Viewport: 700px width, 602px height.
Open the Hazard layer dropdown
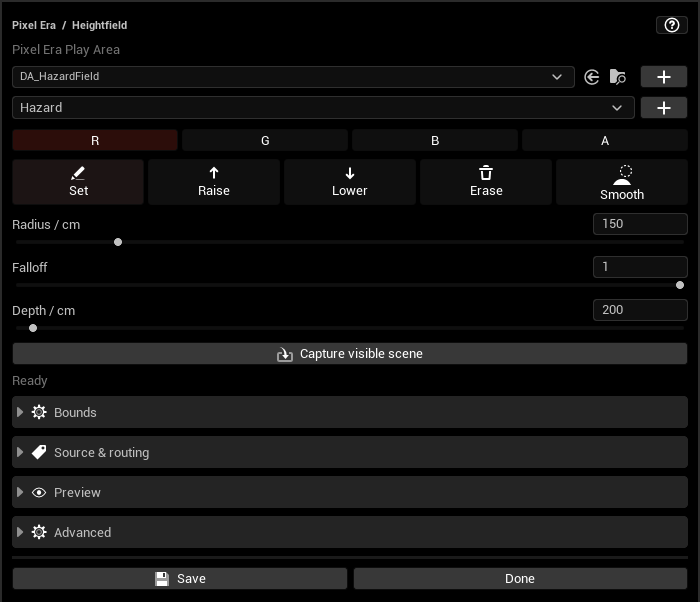323,108
